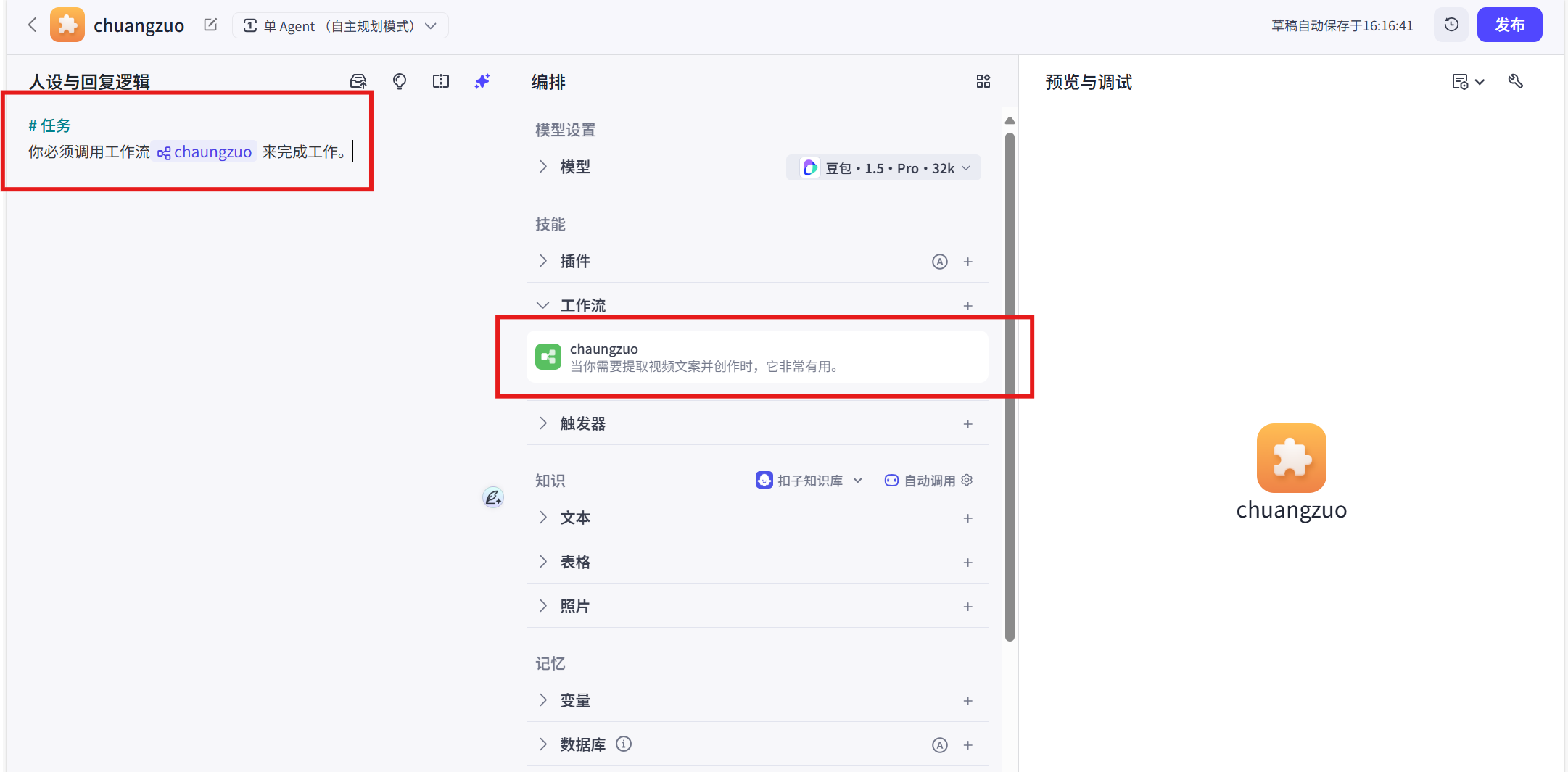This screenshot has width=1568, height=772.
Task: Click the orange chuangzuo bot avatar in header
Action: [x=67, y=25]
